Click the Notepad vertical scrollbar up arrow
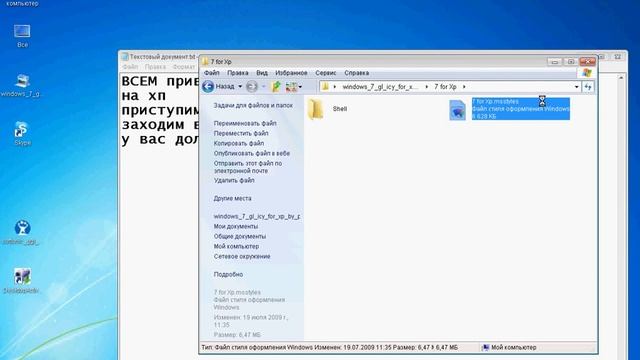Image resolution: width=640 pixels, height=360 pixels. click(x=621, y=77)
